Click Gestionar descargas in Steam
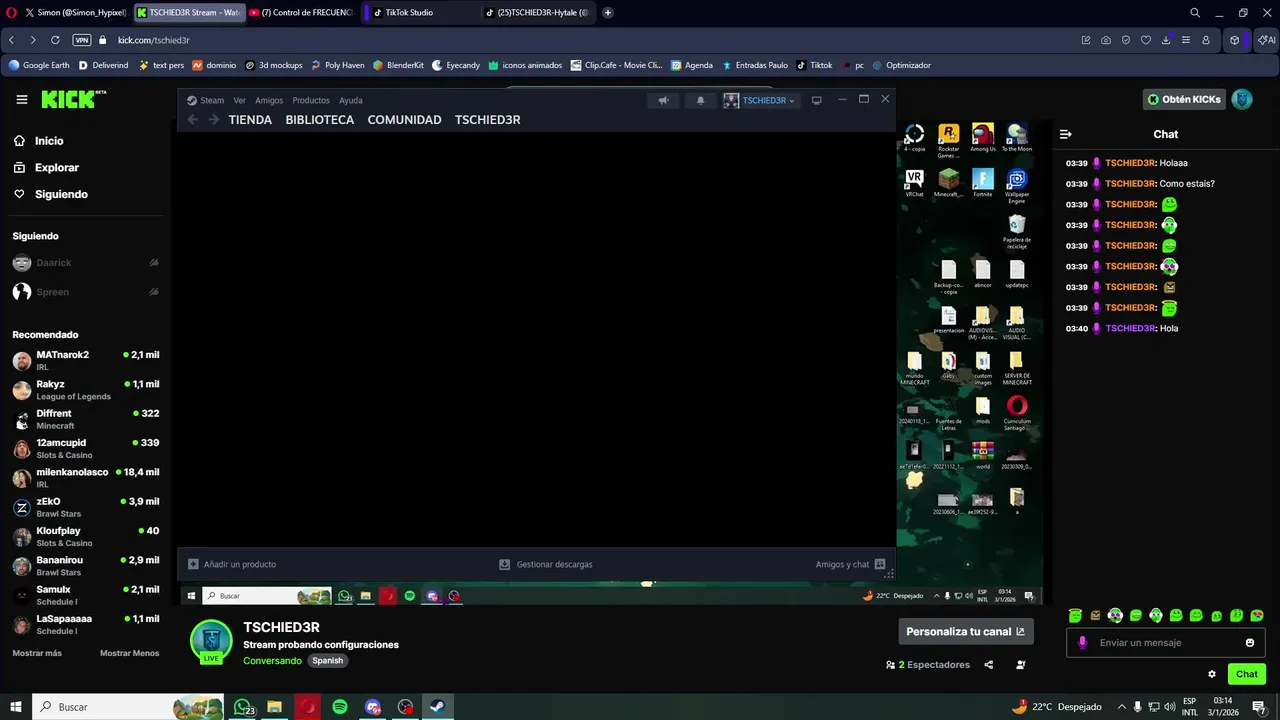The image size is (1280, 720). pyautogui.click(x=546, y=564)
